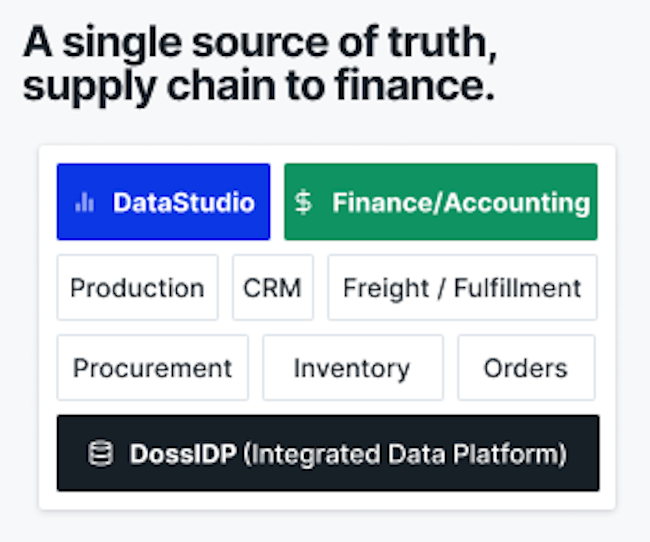Click the "supply chain to finance." headline line
The image size is (650, 542).
(x=259, y=87)
